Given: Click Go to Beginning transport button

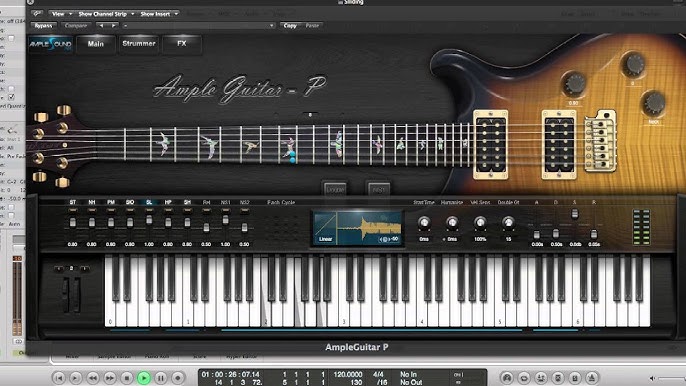Looking at the screenshot, I should click(59, 378).
